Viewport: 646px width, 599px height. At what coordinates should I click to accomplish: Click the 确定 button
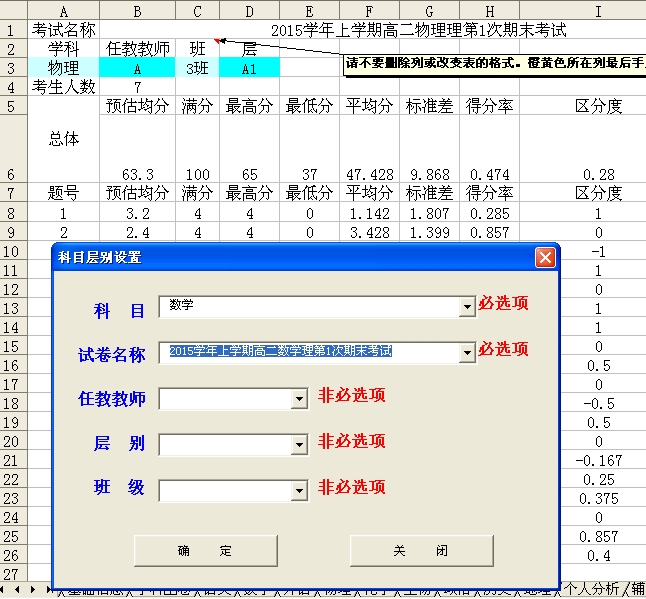pos(205,551)
